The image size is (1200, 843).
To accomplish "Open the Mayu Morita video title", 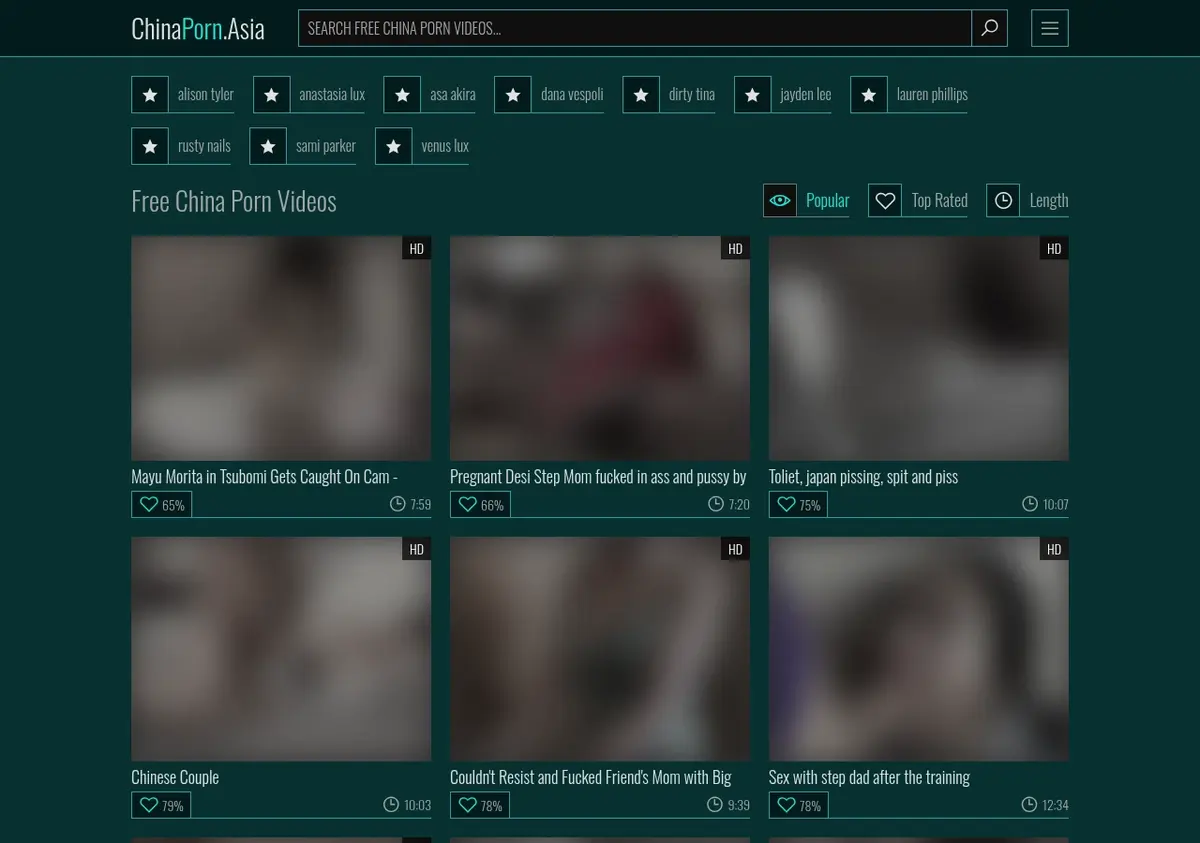I will [265, 477].
